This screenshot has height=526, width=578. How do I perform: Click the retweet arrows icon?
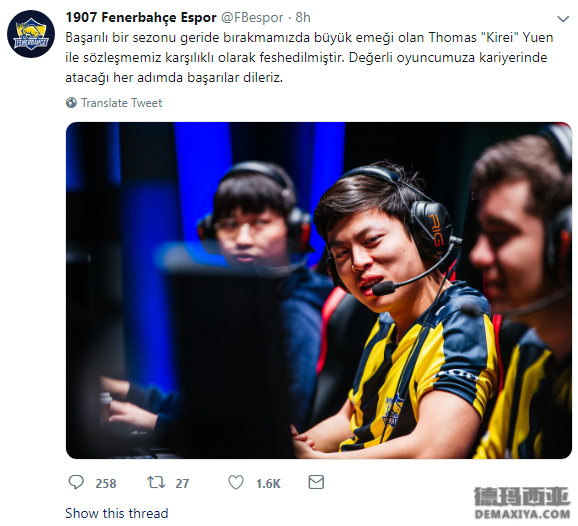[156, 482]
